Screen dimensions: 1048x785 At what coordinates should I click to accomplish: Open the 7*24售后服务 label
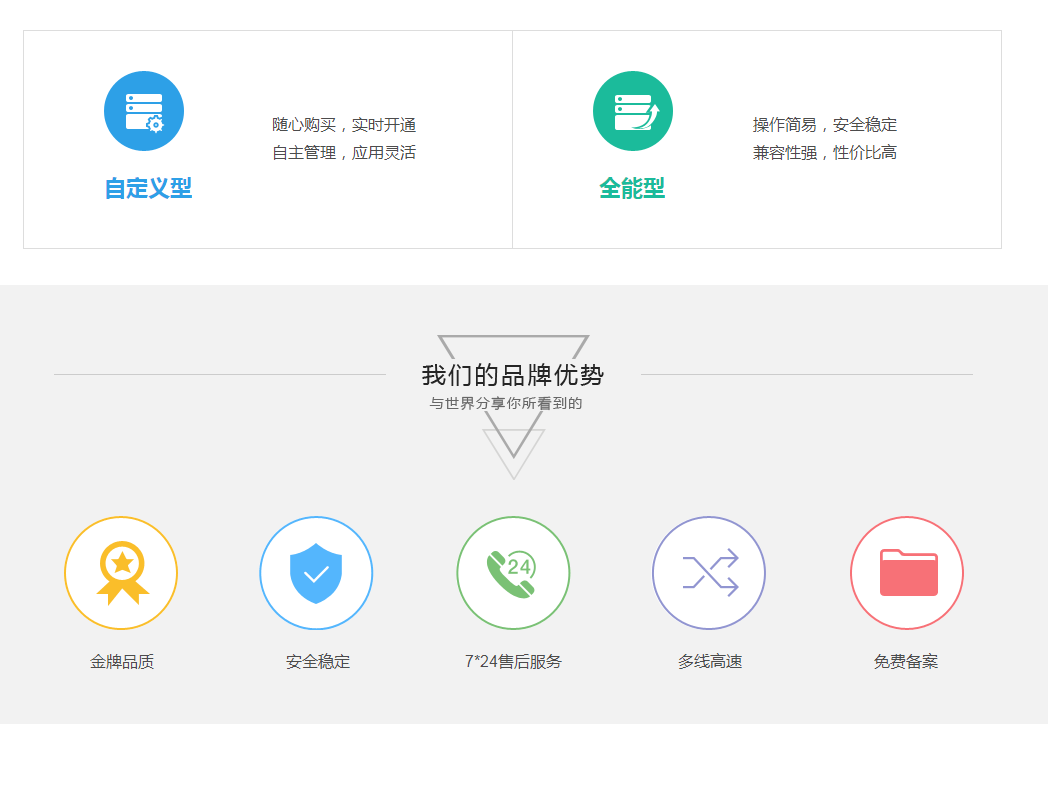[x=513, y=662]
